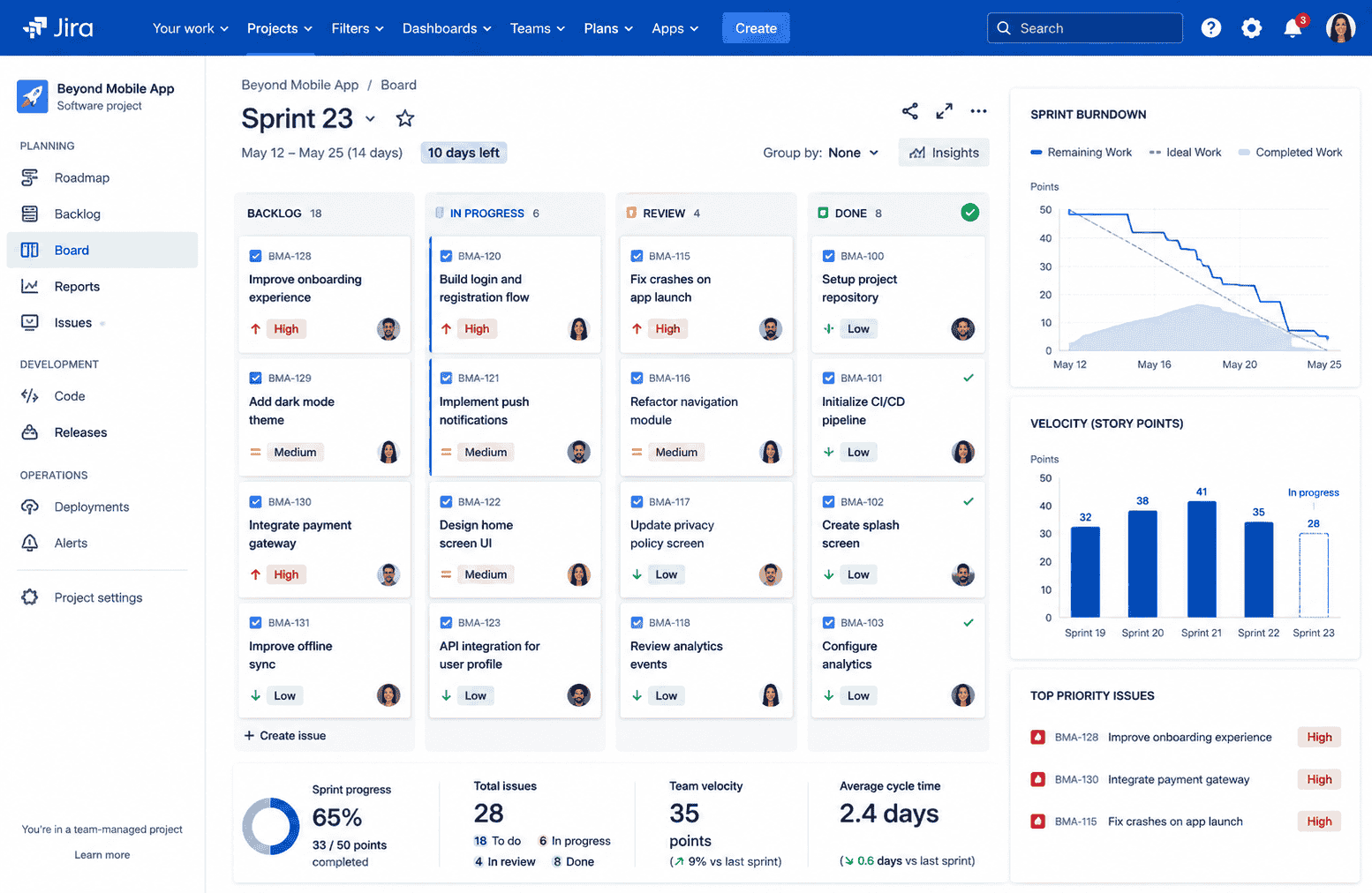Image resolution: width=1372 pixels, height=893 pixels.
Task: Click the BMA-130 priority icon in Top Priority Issues
Action: tap(1038, 779)
